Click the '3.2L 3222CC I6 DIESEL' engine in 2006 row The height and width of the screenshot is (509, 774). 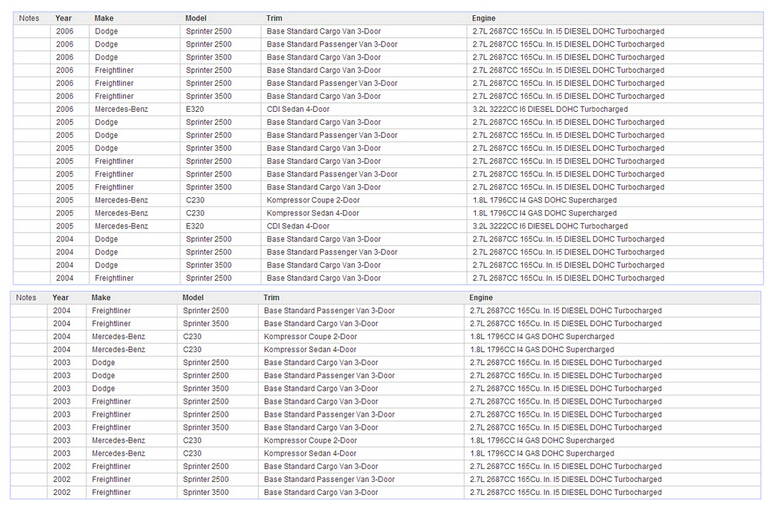pyautogui.click(x=550, y=109)
